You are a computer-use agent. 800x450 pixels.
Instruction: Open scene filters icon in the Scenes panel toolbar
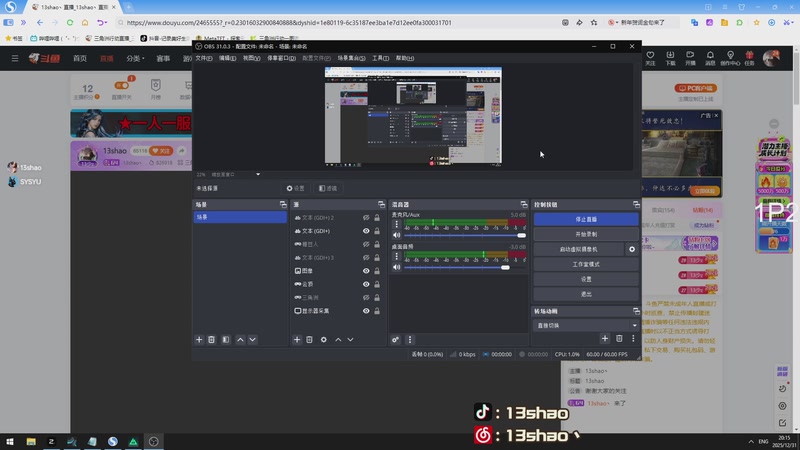pyautogui.click(x=226, y=340)
